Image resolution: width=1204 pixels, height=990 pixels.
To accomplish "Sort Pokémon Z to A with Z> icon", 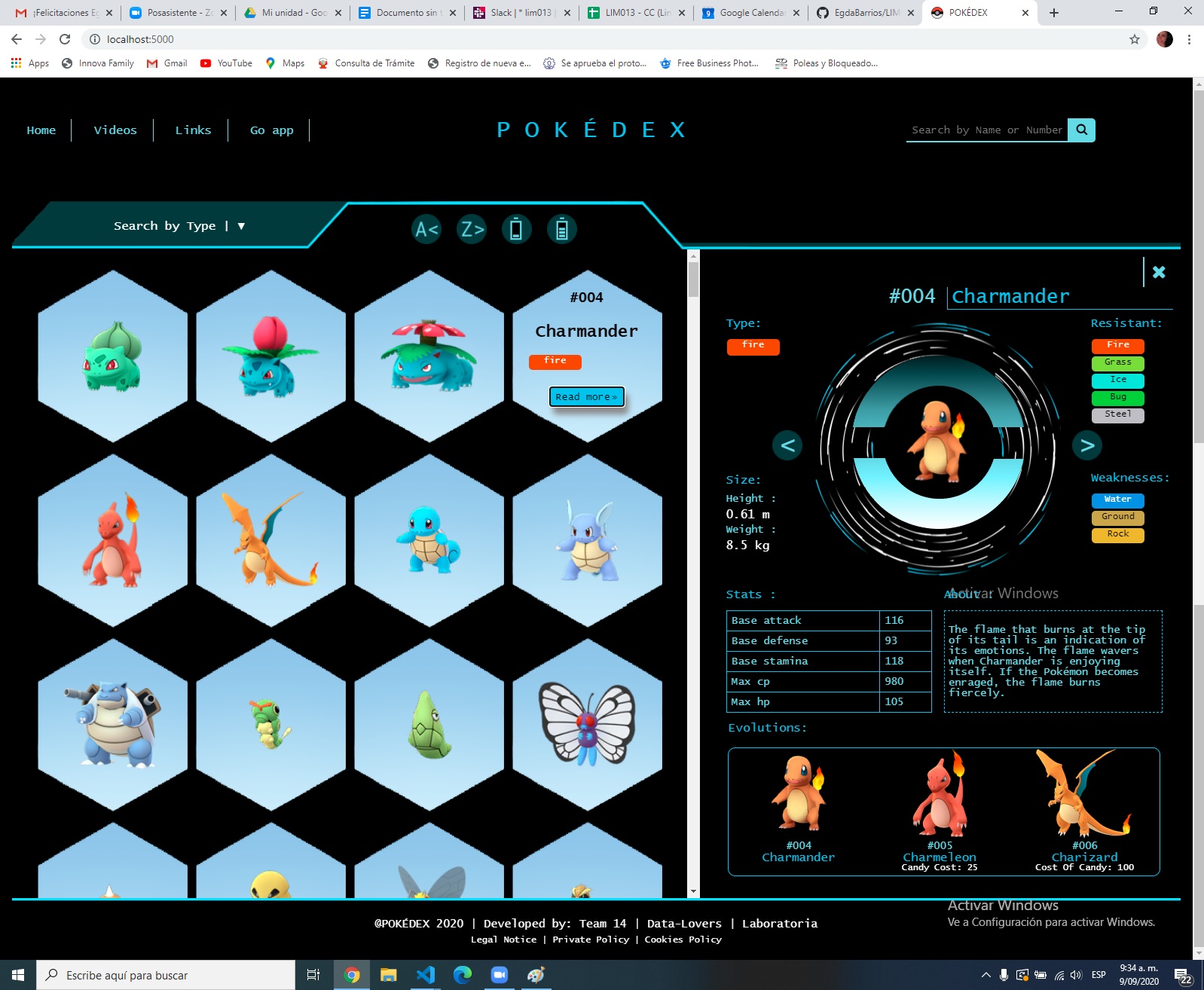I will point(472,229).
